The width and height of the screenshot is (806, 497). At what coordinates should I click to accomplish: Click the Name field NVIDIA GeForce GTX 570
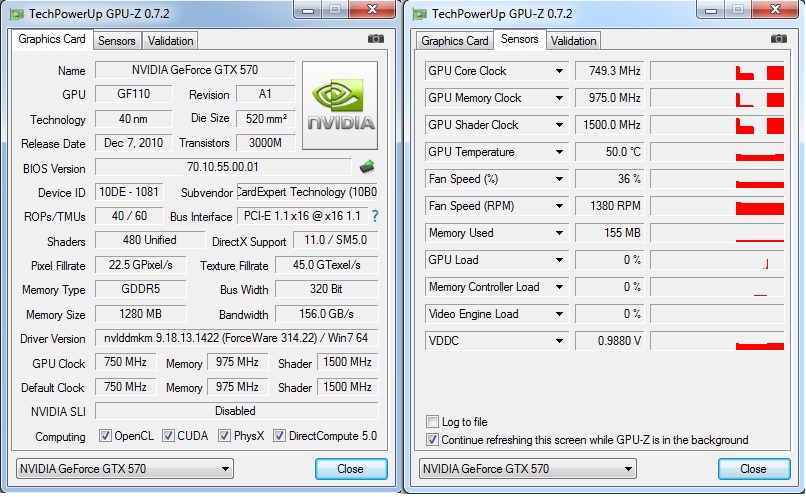[x=195, y=70]
